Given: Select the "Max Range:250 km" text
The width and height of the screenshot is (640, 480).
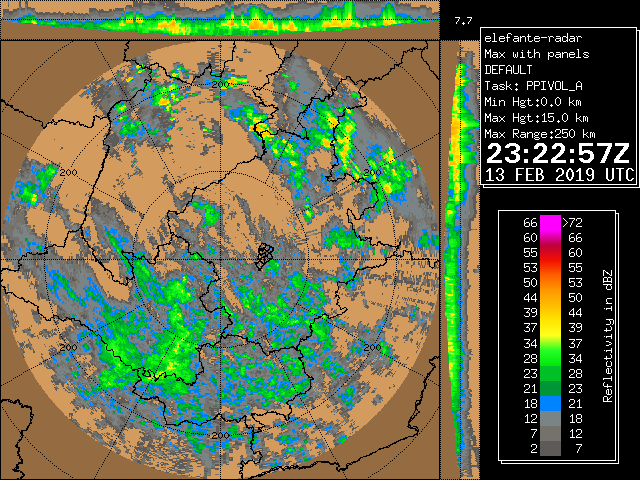Looking at the screenshot, I should click(x=539, y=134).
